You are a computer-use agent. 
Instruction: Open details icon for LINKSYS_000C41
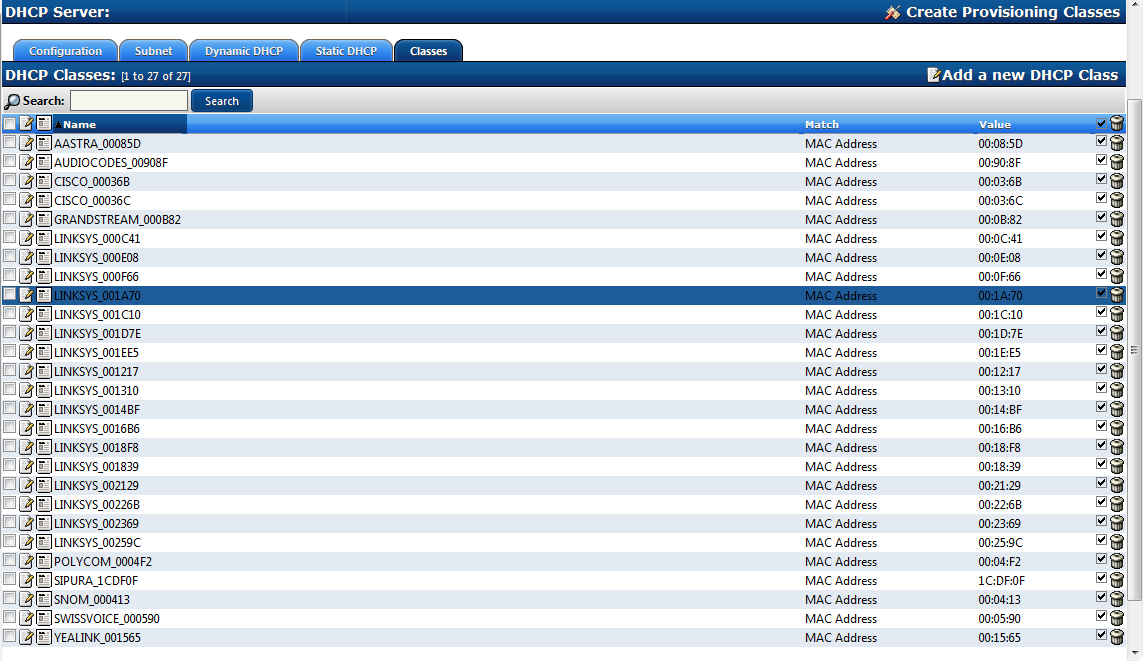pos(44,238)
